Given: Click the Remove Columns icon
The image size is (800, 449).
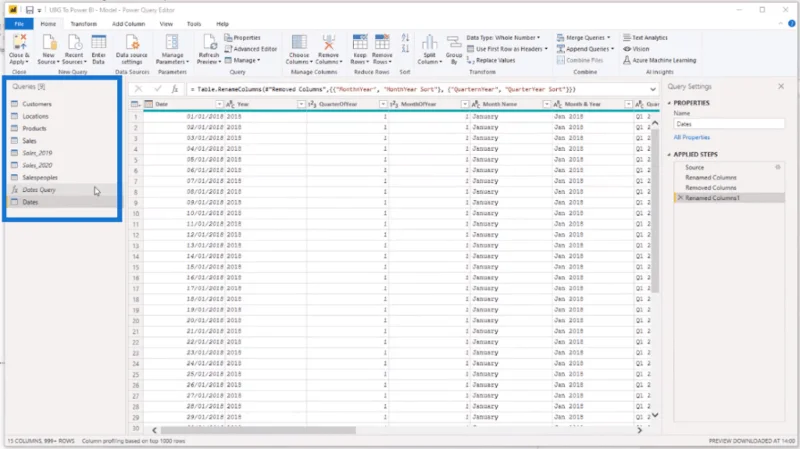Looking at the screenshot, I should point(329,42).
